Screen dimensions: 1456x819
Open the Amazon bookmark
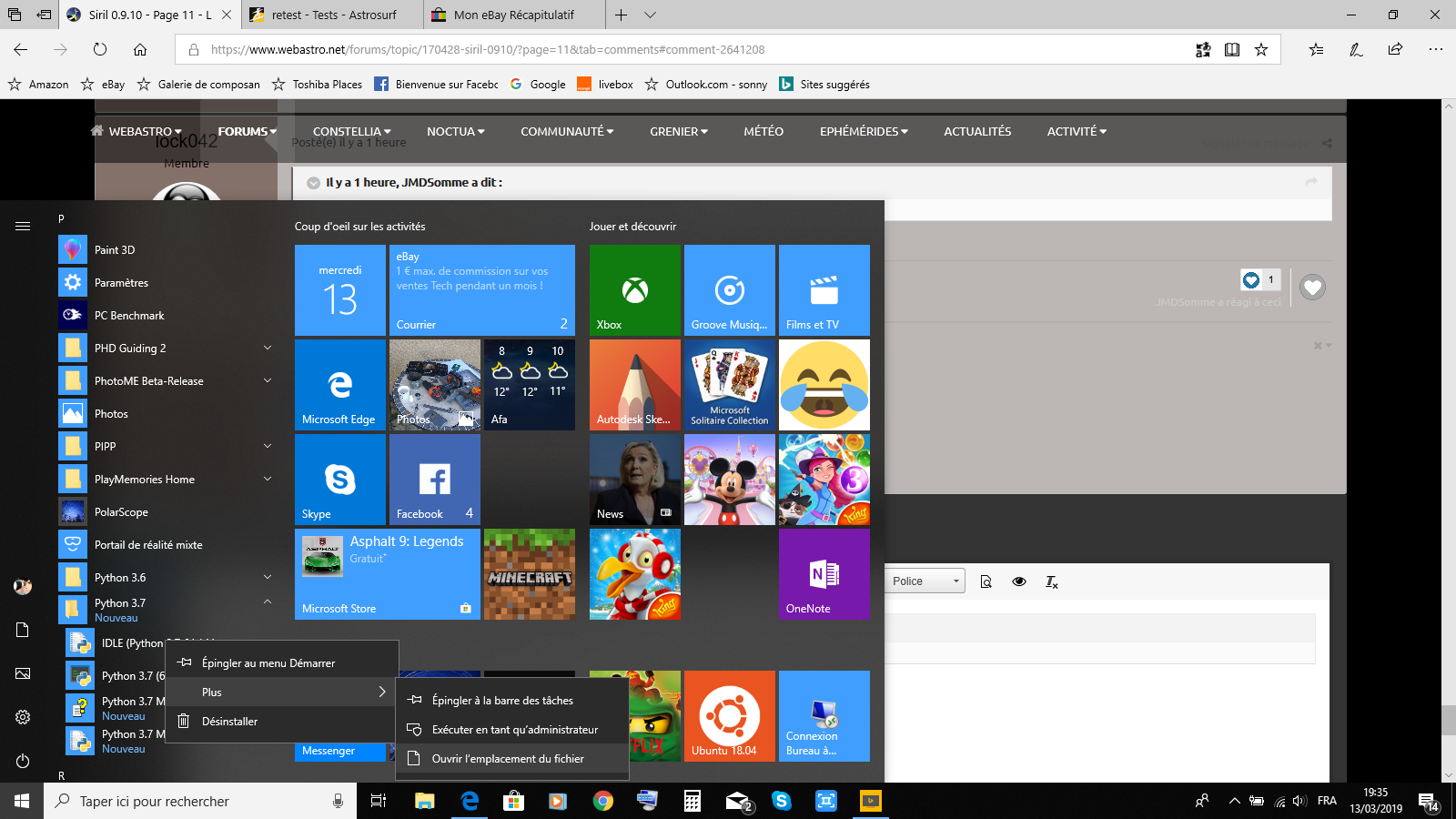(38, 85)
